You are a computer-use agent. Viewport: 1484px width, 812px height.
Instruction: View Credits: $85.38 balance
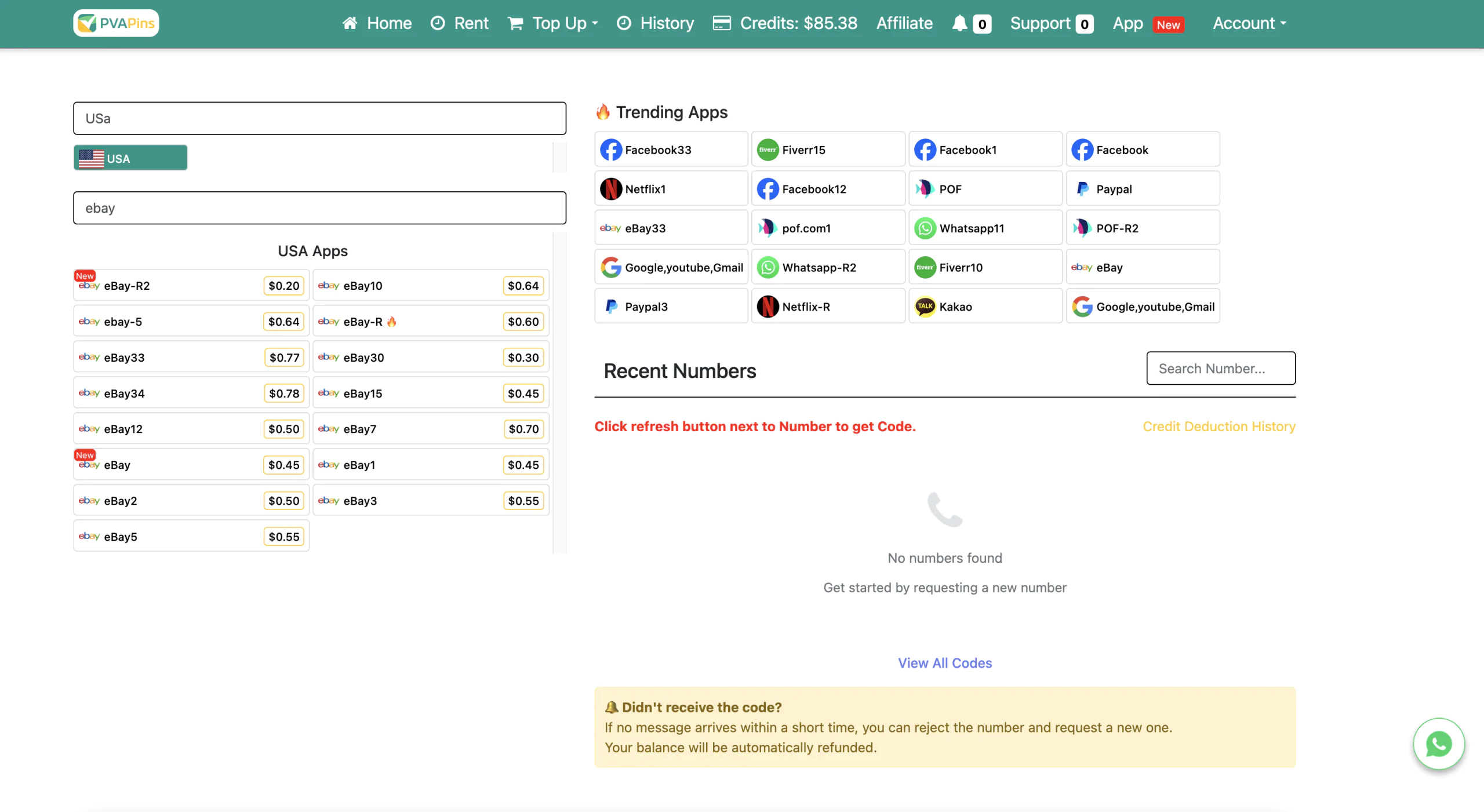pyautogui.click(x=785, y=23)
